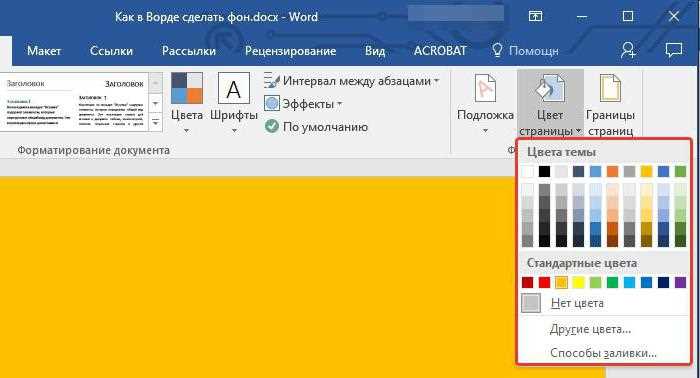Open the Вид ribbon tab
The image size is (700, 378).
[x=375, y=51]
